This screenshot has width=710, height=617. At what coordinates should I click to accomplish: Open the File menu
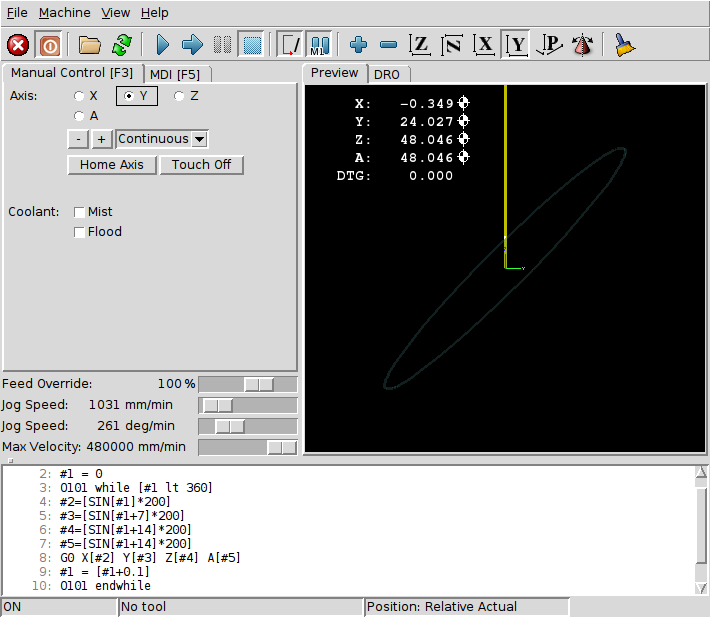tap(17, 13)
